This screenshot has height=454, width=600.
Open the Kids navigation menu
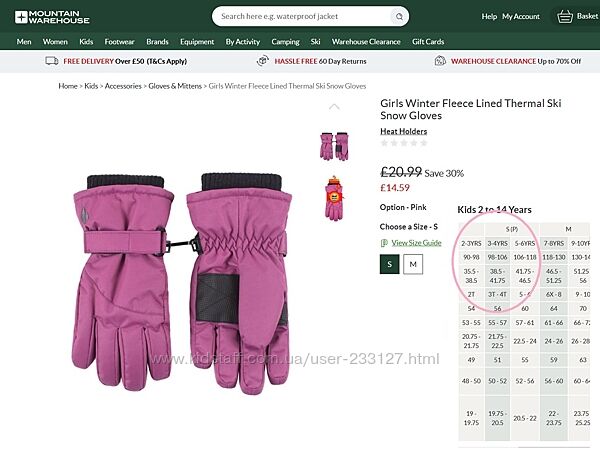(x=86, y=42)
